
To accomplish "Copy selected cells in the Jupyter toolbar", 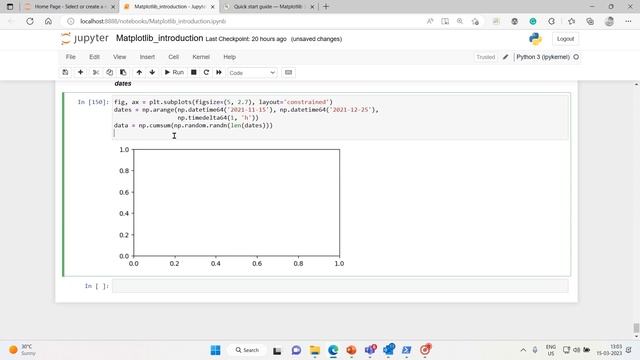I will click(109, 72).
